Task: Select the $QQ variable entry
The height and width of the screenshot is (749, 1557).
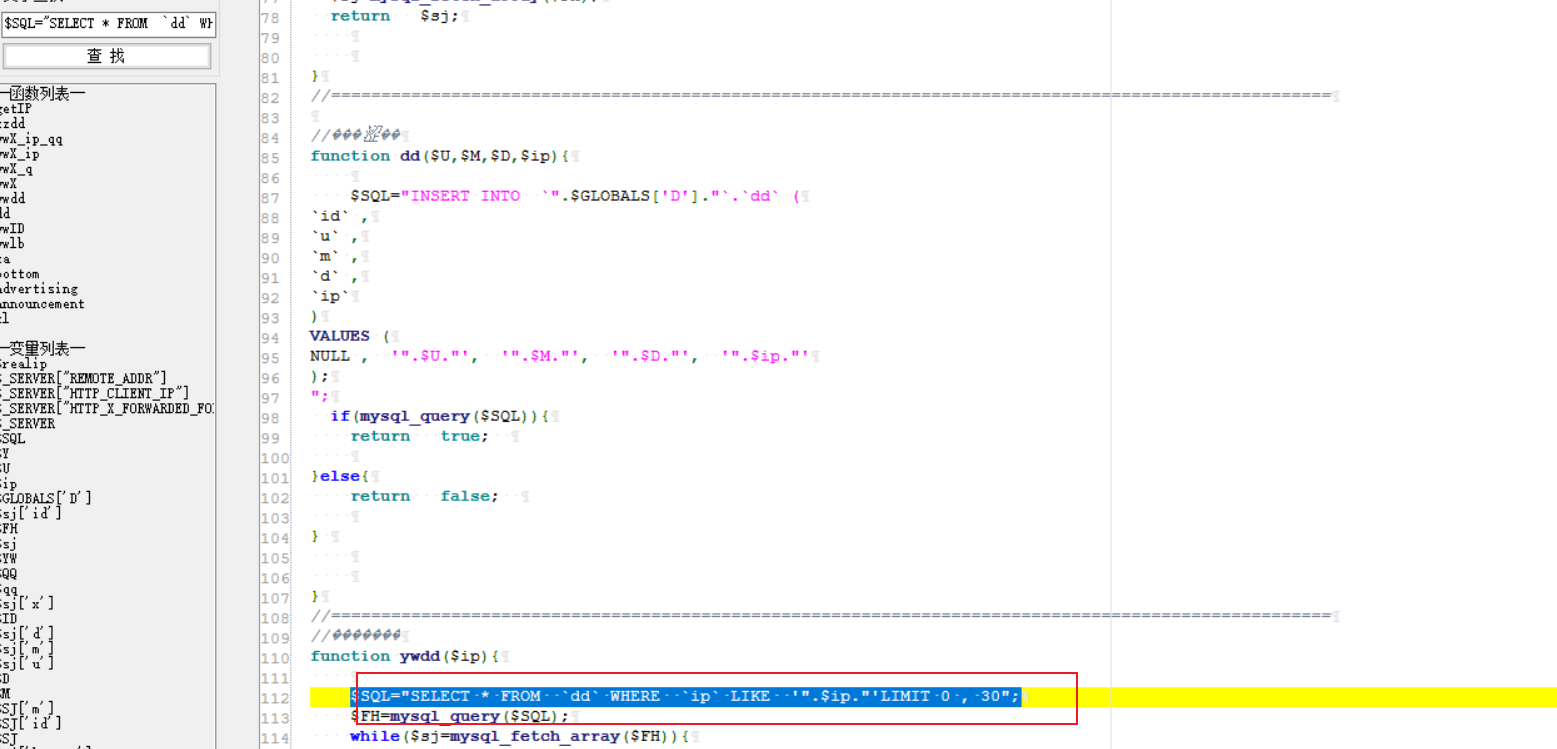Action: pos(13,573)
